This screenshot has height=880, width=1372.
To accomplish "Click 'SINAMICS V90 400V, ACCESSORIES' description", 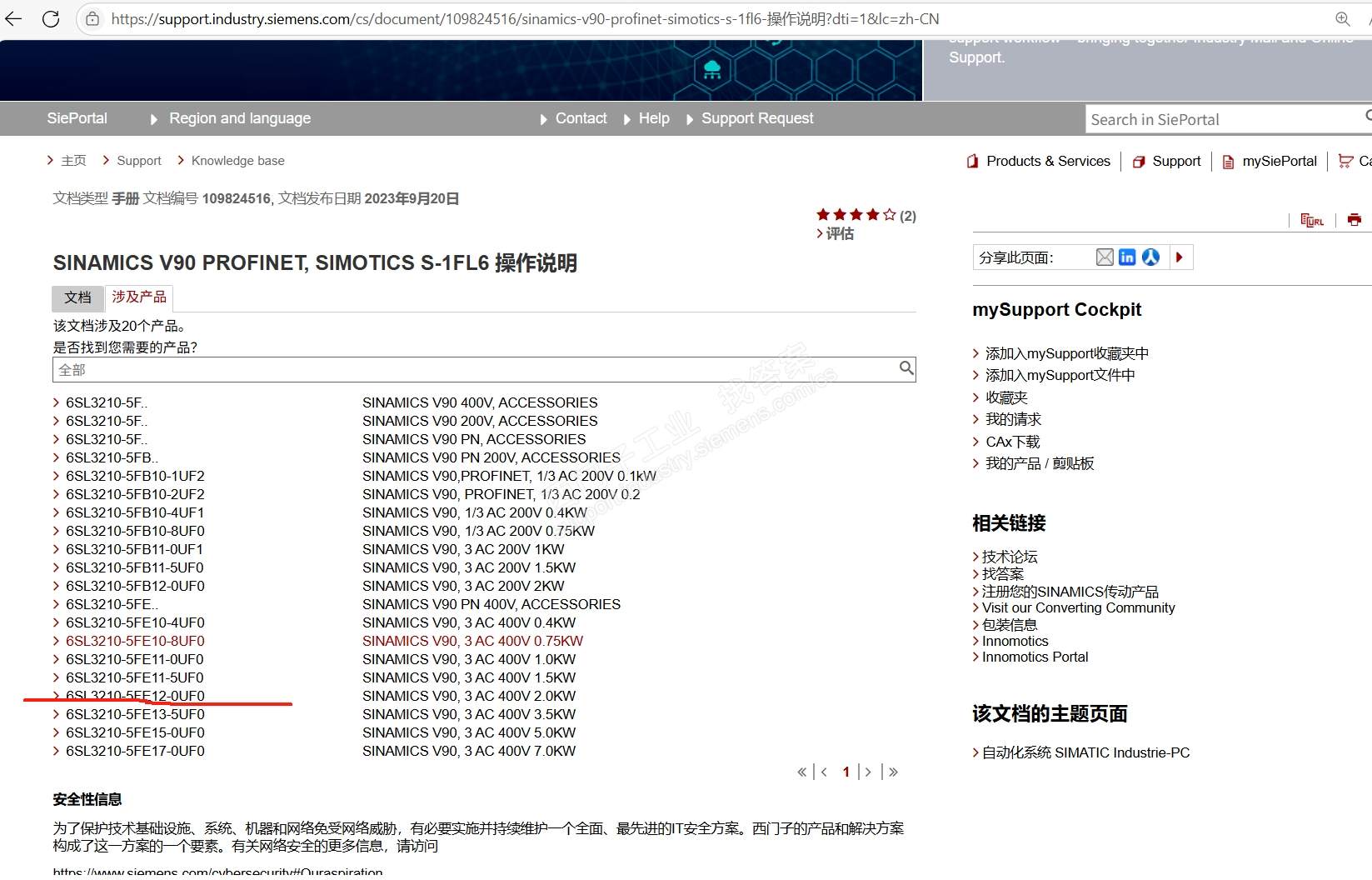I will pos(480,403).
